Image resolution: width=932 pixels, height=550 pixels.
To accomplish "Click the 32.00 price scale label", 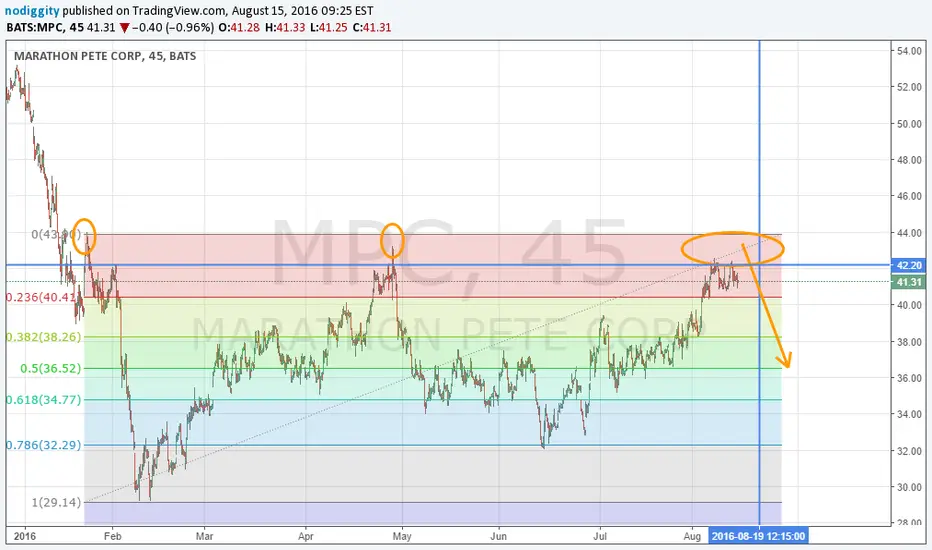I will 909,451.
